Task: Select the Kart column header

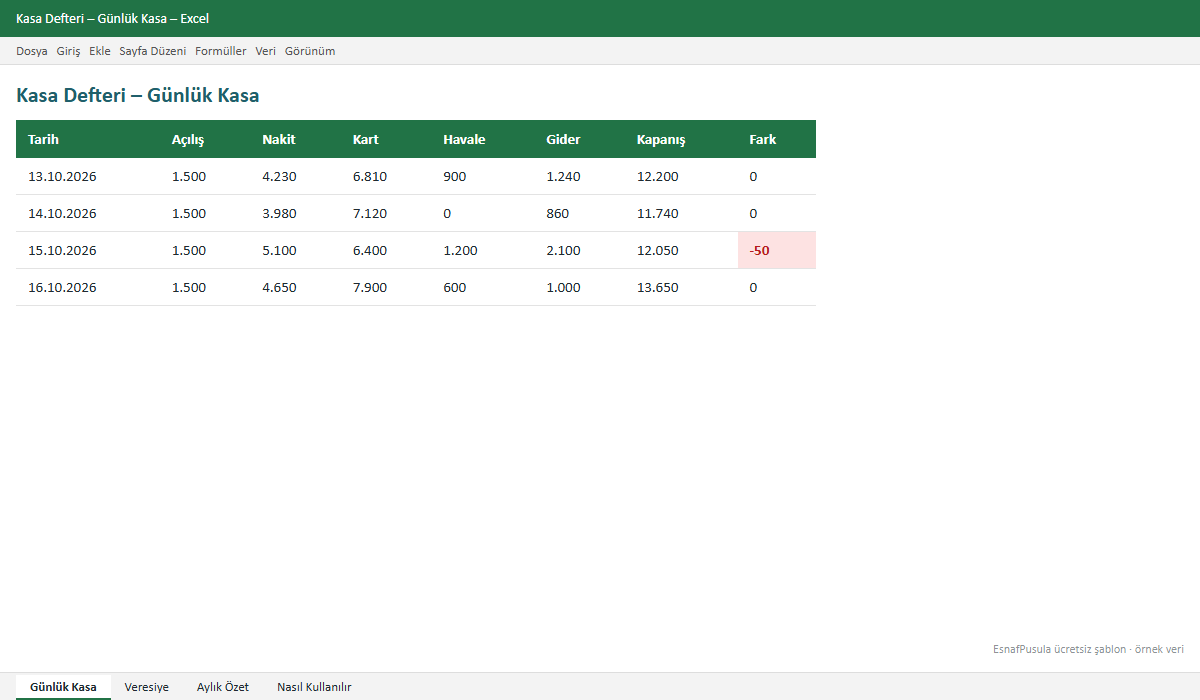Action: click(386, 139)
